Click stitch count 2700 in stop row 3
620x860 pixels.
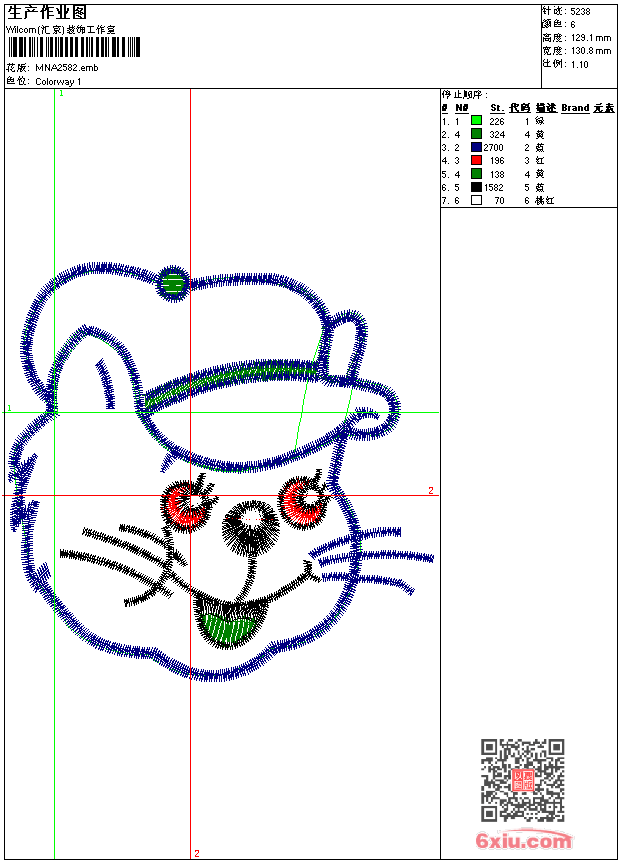(x=493, y=148)
